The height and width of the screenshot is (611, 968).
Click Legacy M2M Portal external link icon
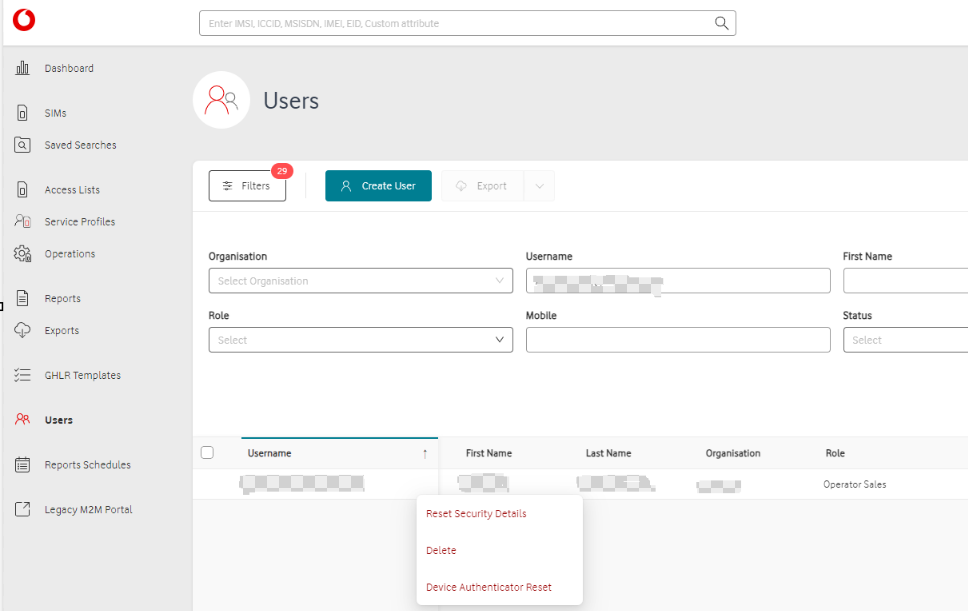22,510
